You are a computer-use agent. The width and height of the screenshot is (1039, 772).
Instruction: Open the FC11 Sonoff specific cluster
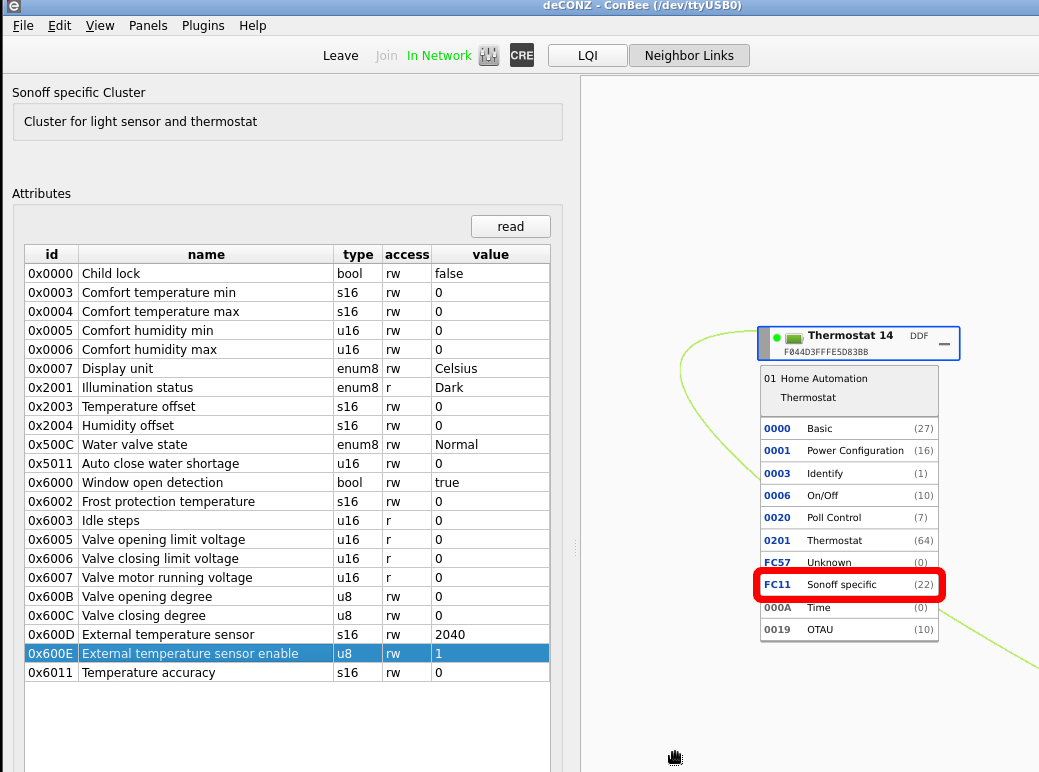[849, 584]
